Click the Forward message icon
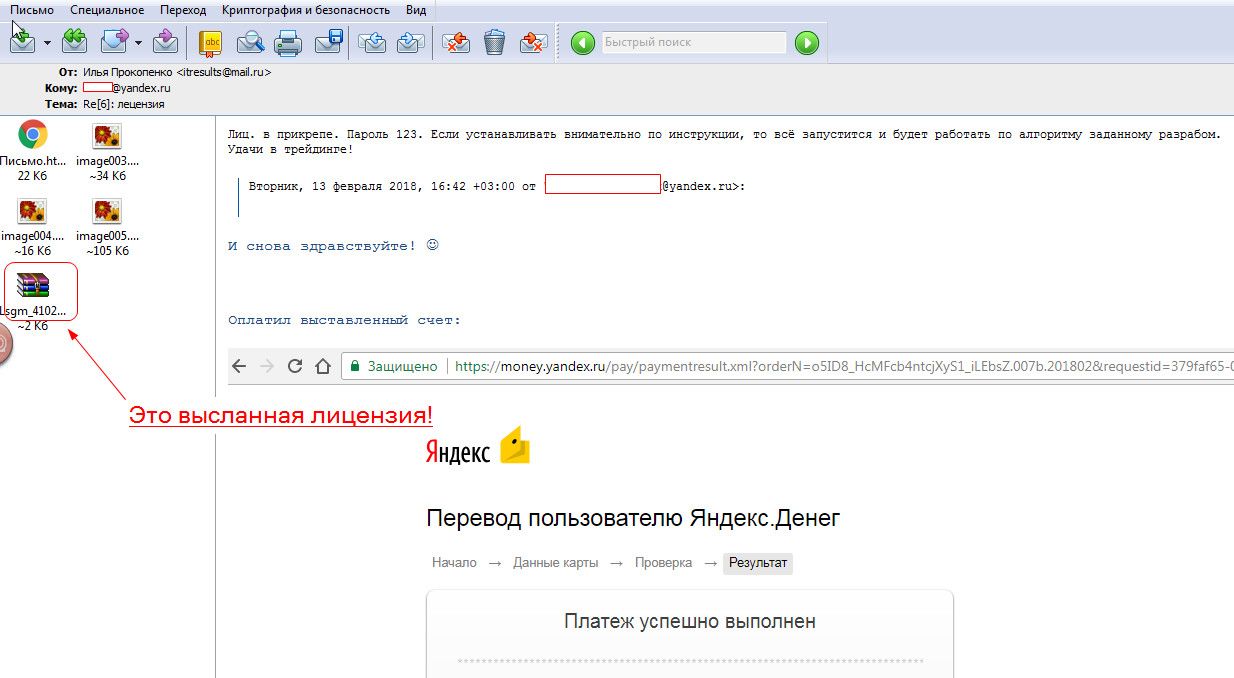This screenshot has width=1234, height=678. pos(114,42)
